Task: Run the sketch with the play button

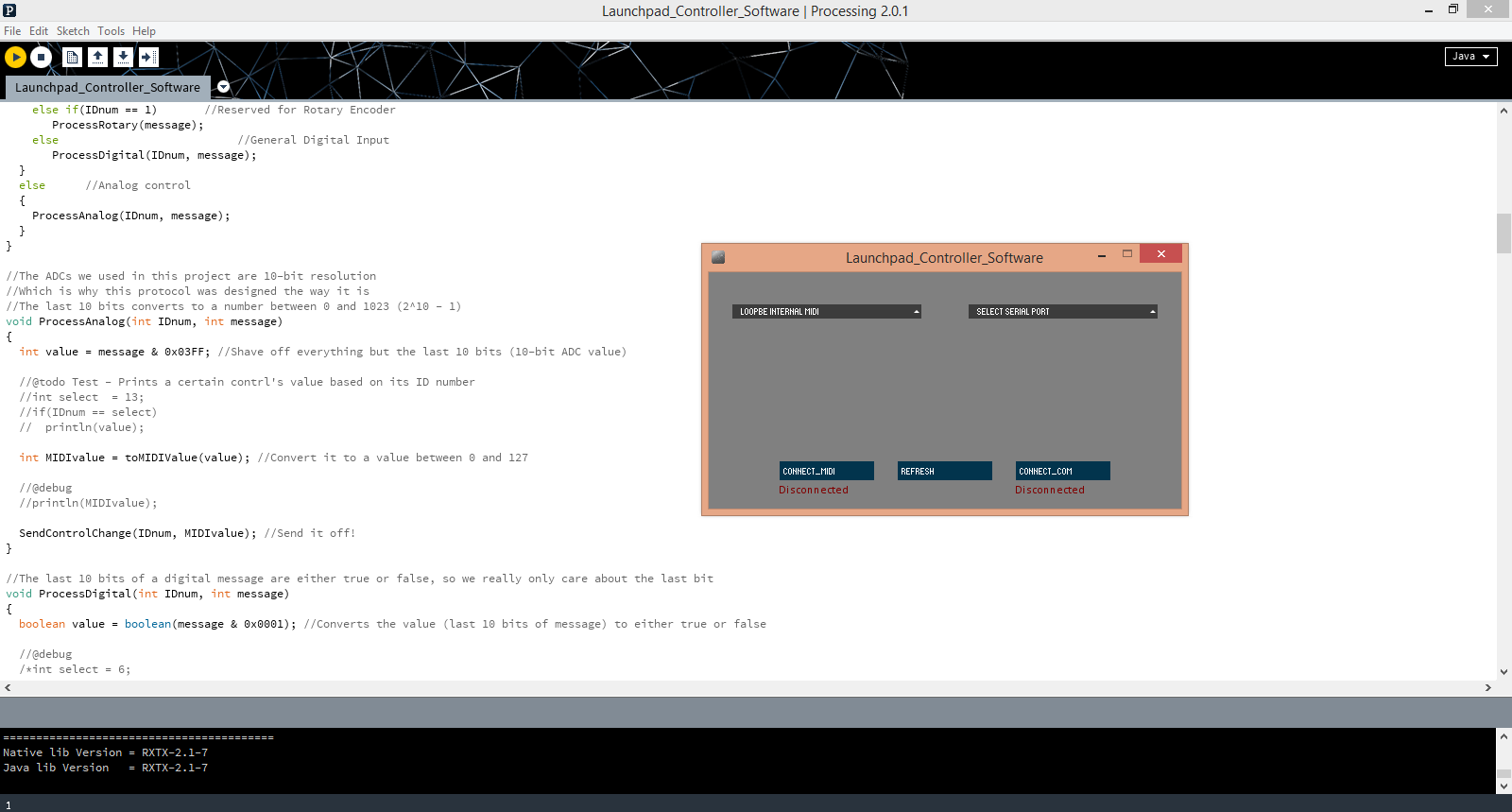Action: (15, 57)
